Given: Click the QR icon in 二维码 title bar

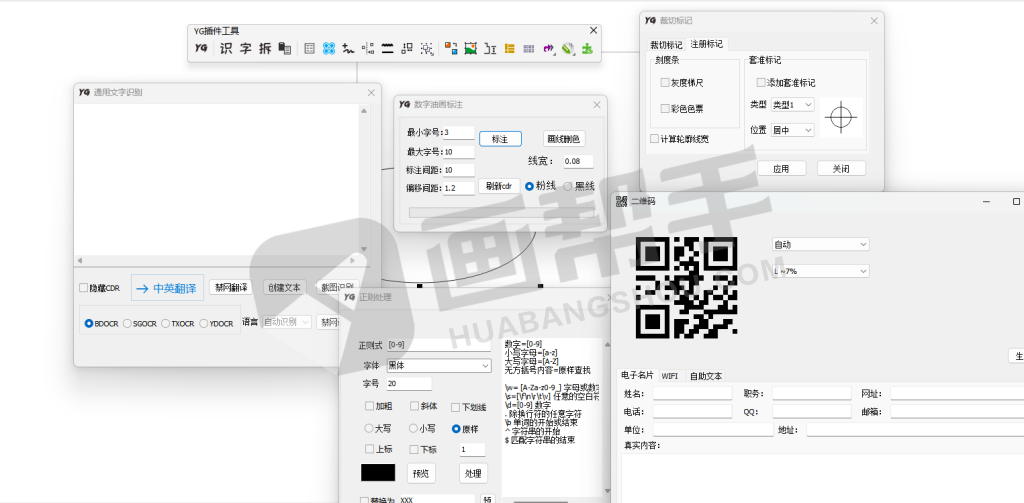Looking at the screenshot, I should [622, 202].
